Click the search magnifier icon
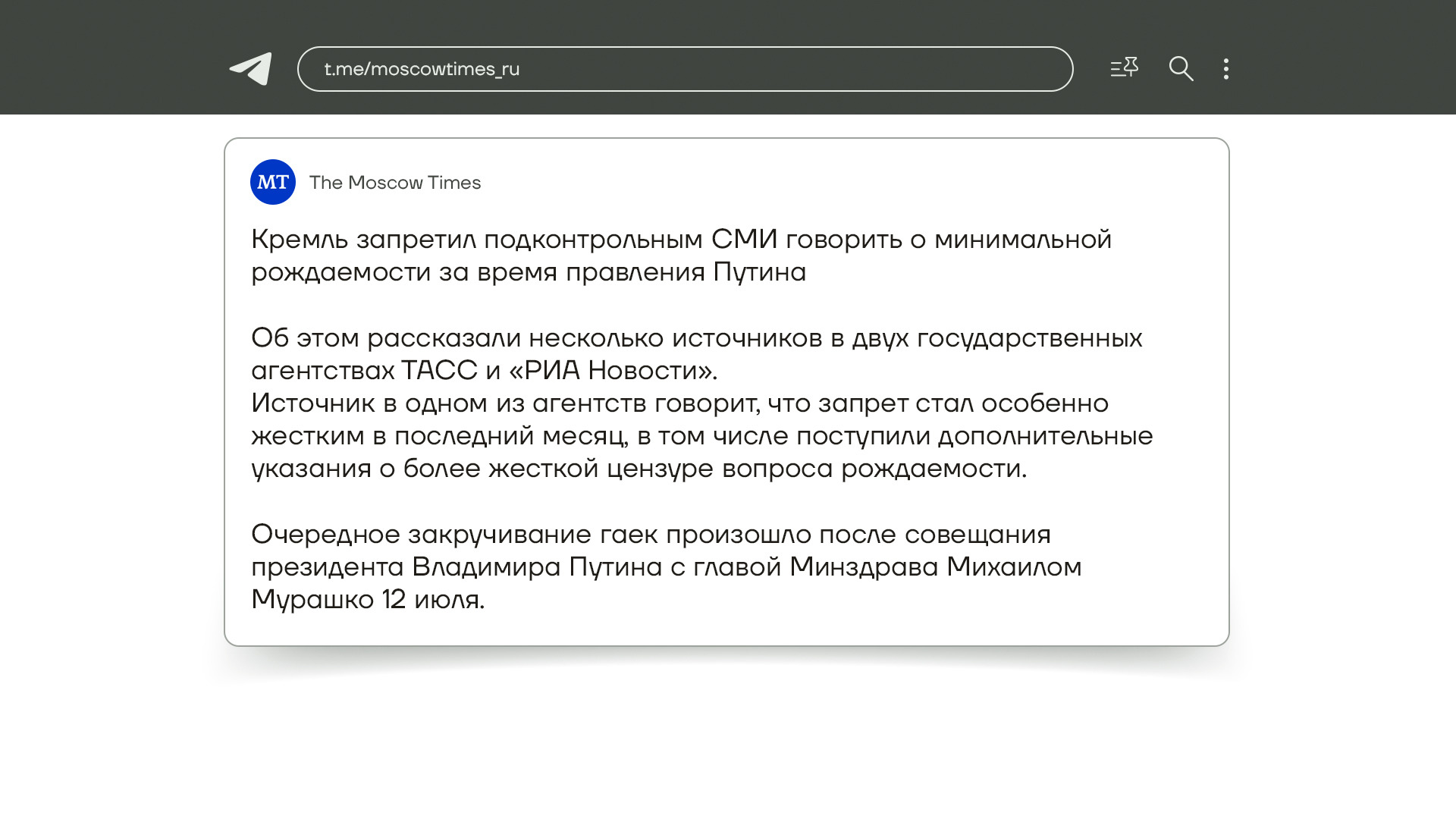1456x819 pixels. [x=1181, y=69]
